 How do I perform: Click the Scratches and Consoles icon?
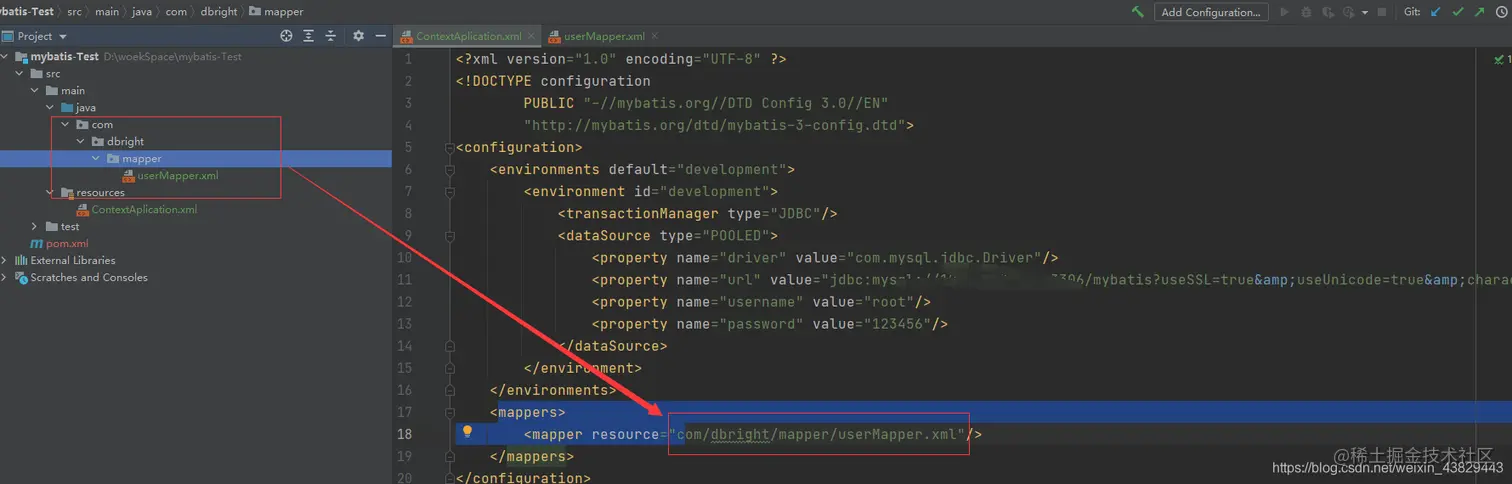21,278
